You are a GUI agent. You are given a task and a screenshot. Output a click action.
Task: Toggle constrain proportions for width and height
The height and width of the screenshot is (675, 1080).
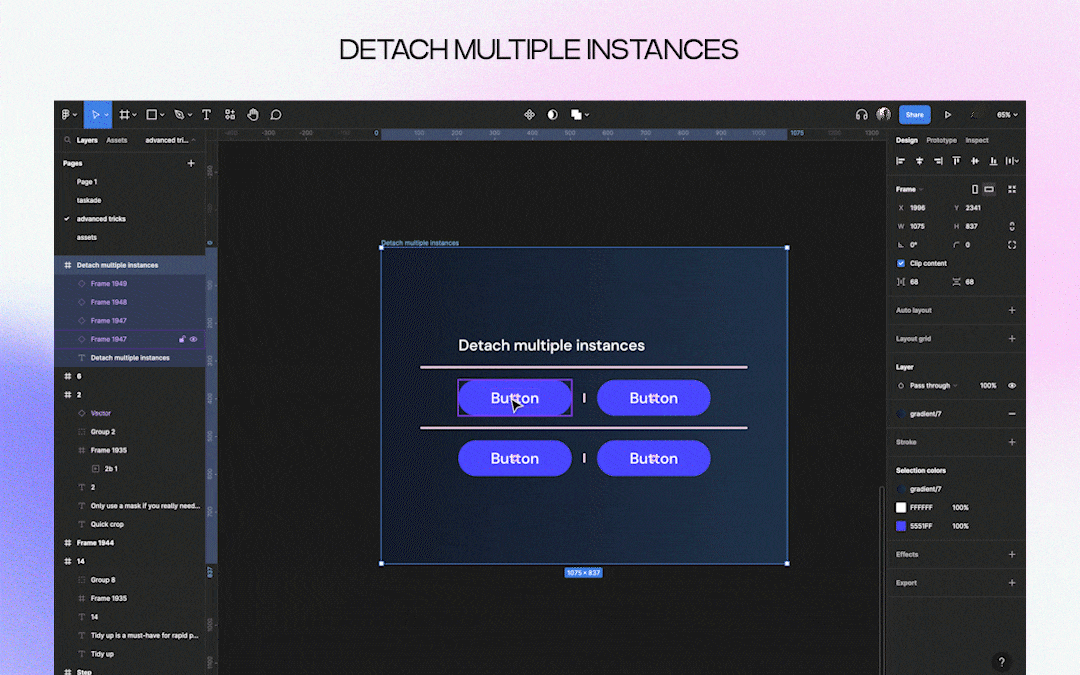(1012, 227)
